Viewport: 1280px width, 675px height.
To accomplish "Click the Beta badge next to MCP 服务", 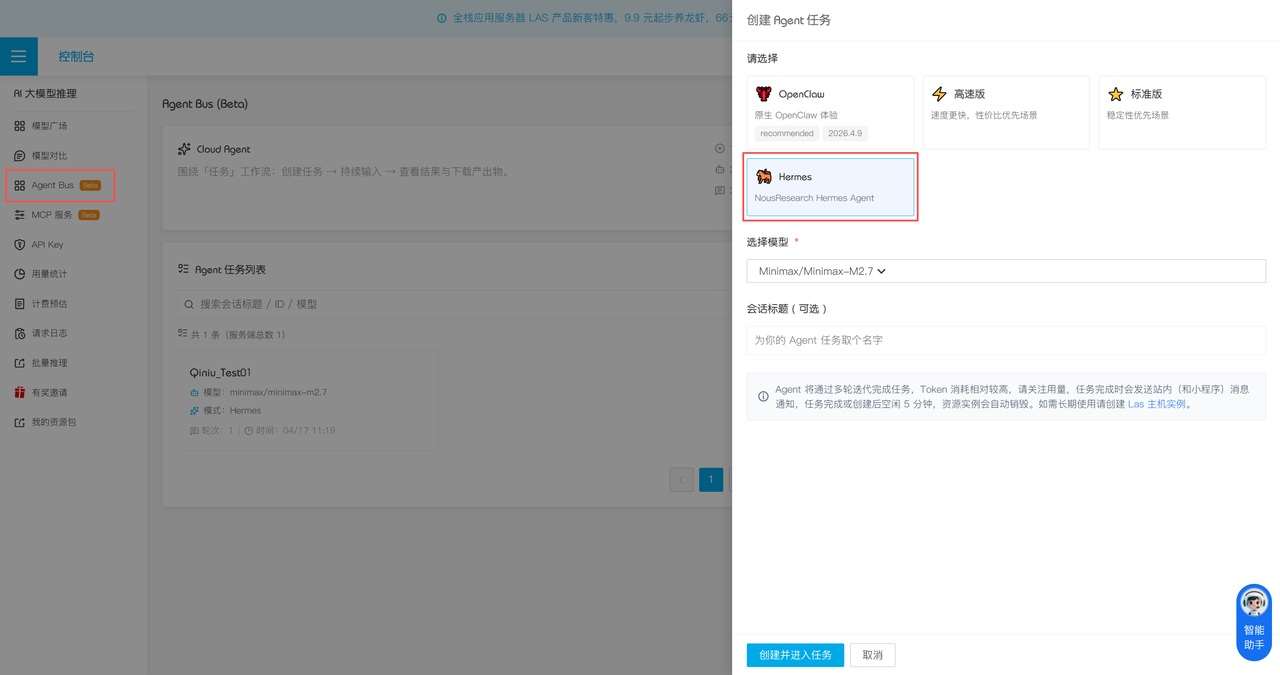I will coord(89,215).
